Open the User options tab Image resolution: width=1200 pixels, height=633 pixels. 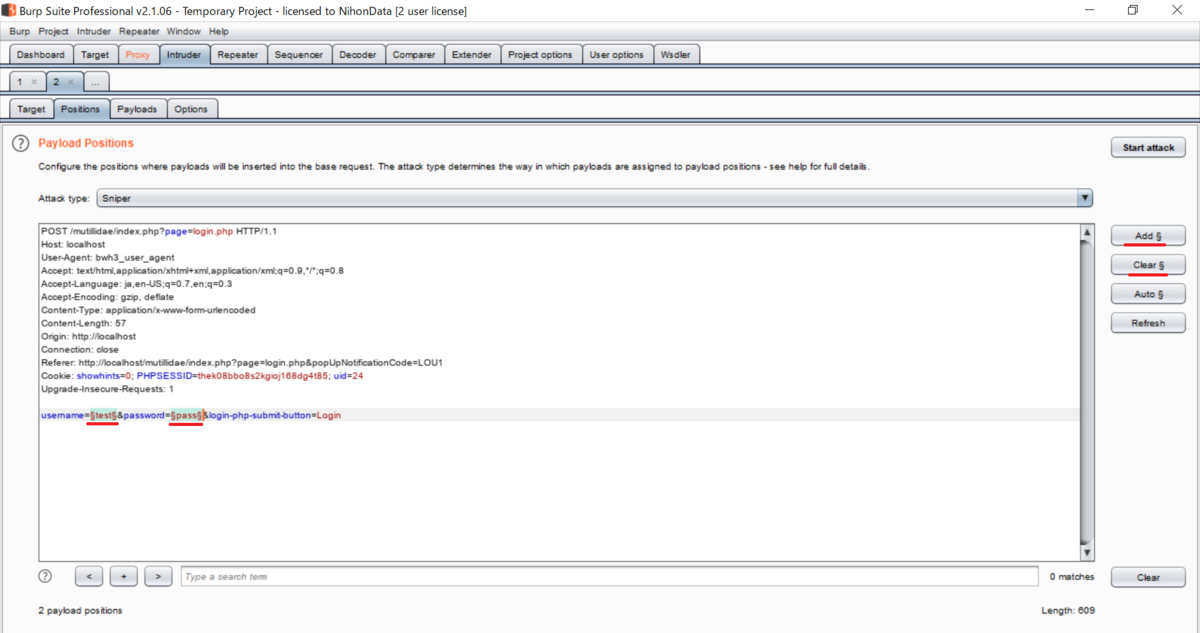coord(617,55)
